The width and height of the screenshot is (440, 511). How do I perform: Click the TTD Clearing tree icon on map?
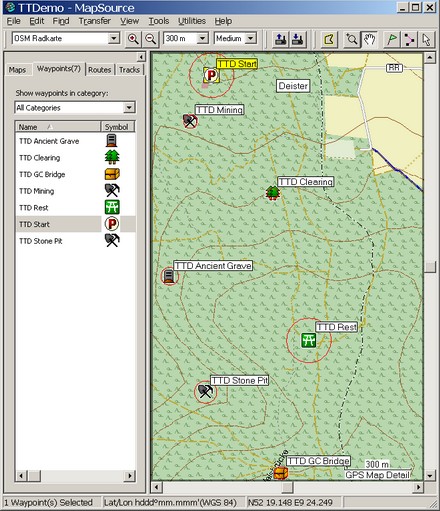point(273,193)
